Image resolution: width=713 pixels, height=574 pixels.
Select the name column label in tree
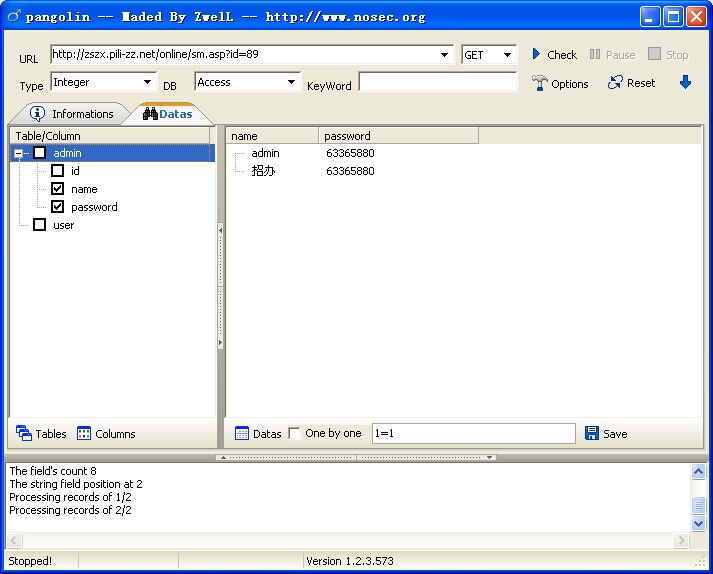click(84, 189)
